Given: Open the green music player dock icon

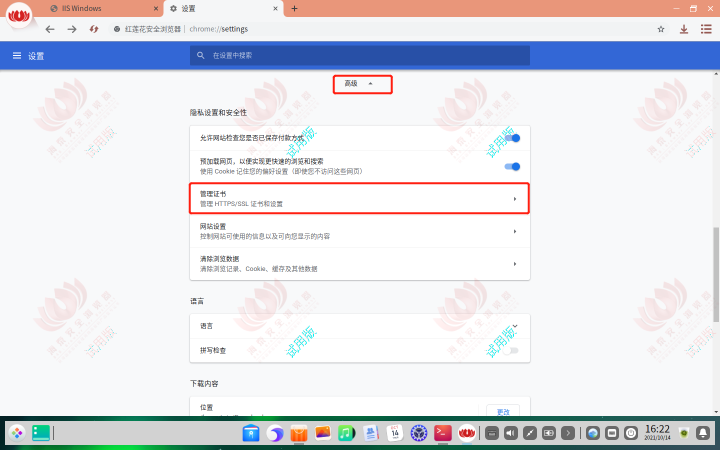Looking at the screenshot, I should pos(347,433).
